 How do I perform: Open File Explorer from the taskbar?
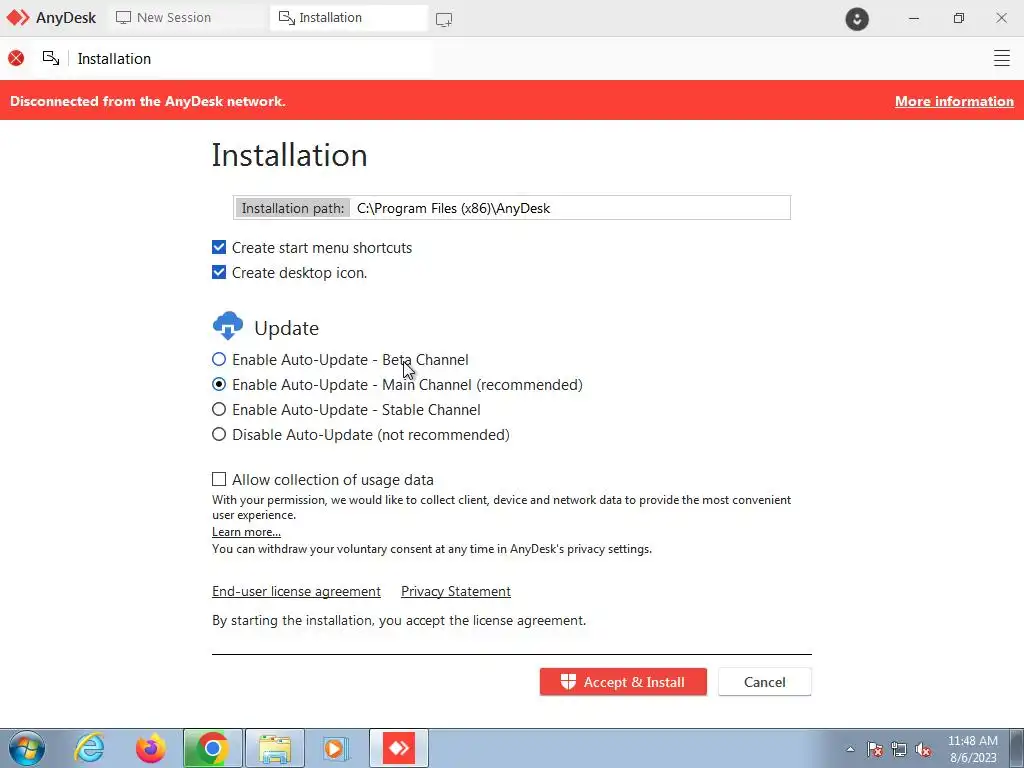click(x=275, y=748)
